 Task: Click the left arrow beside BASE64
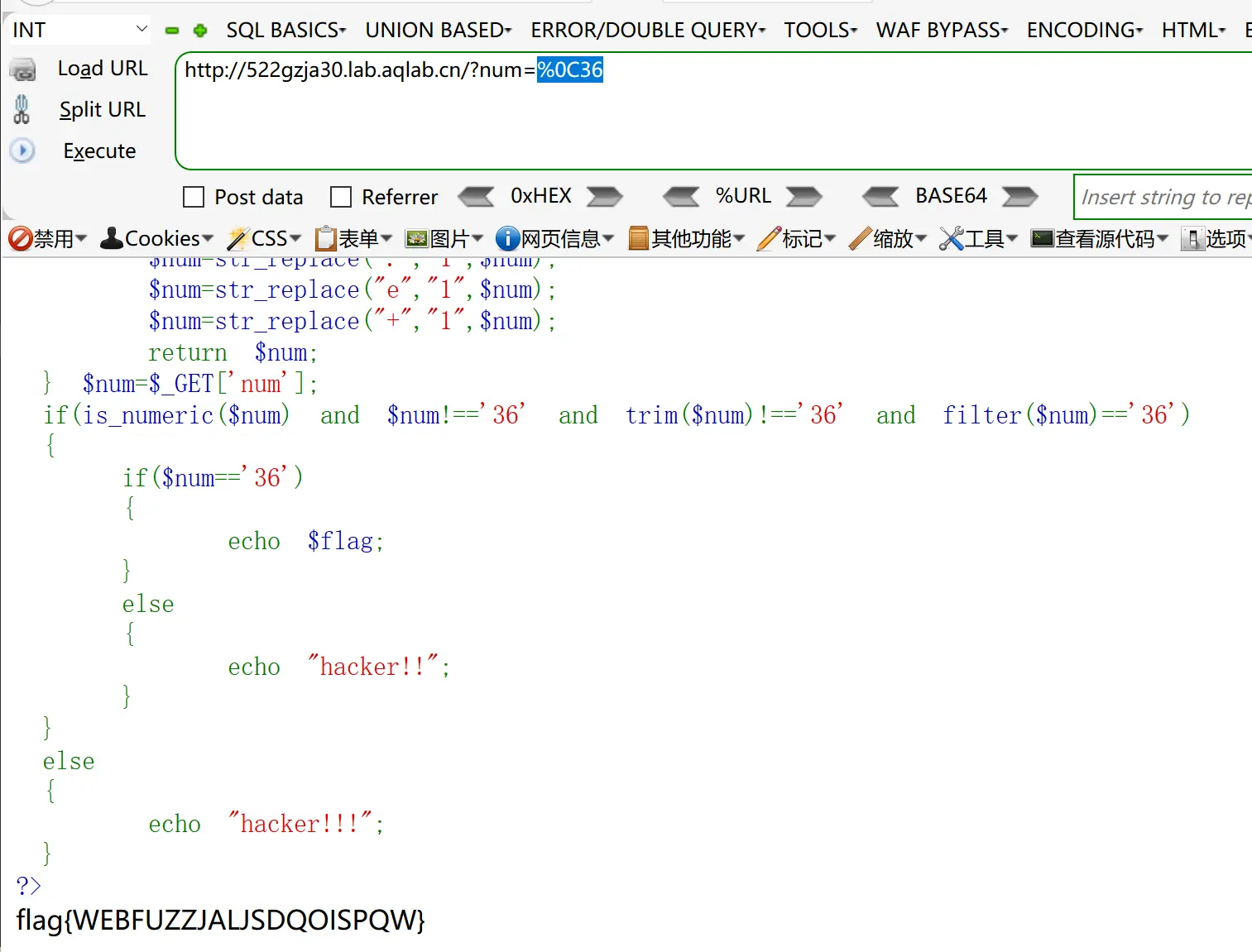(x=880, y=196)
